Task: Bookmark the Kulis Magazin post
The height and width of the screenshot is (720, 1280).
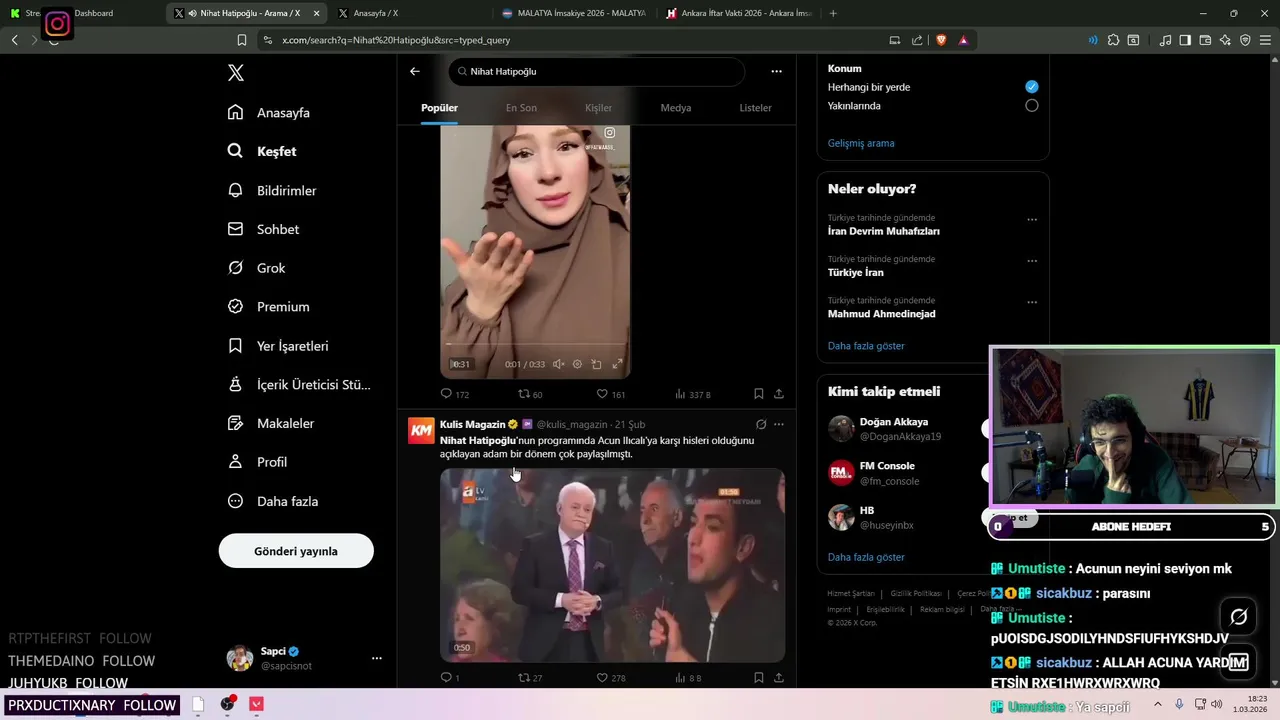Action: (x=759, y=677)
